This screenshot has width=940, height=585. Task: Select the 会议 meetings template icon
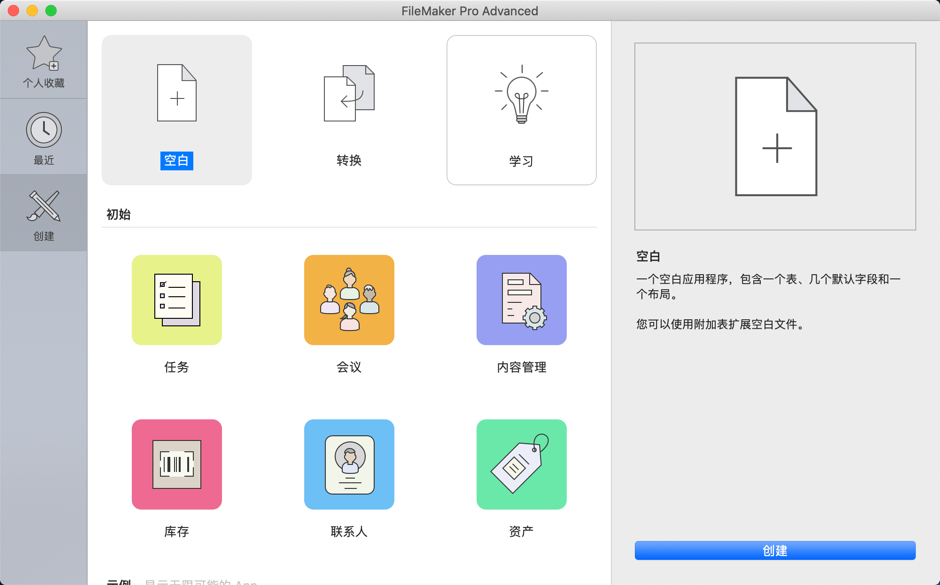click(x=349, y=300)
